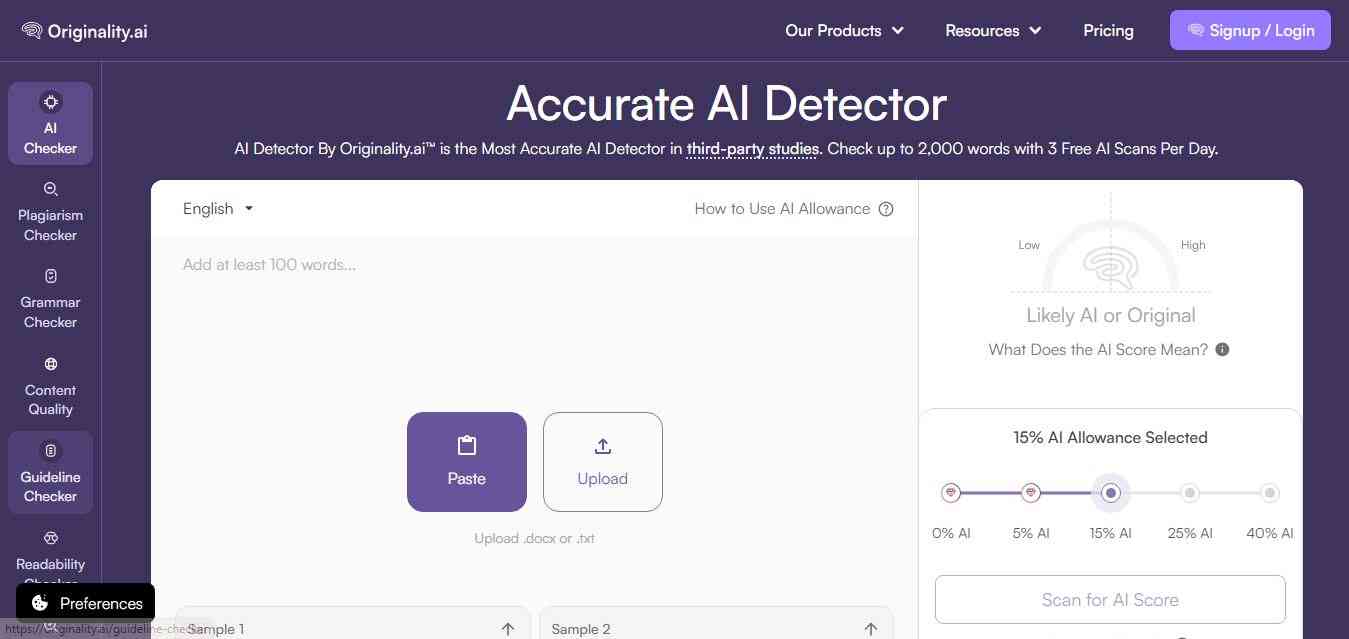Select the 25% AI allowance option
Screen dimensions: 1349x639
tap(1190, 493)
